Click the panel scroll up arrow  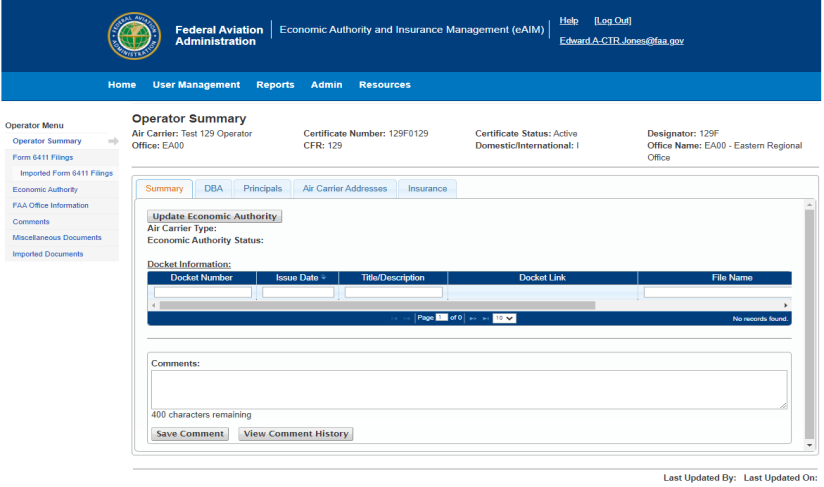tap(809, 204)
